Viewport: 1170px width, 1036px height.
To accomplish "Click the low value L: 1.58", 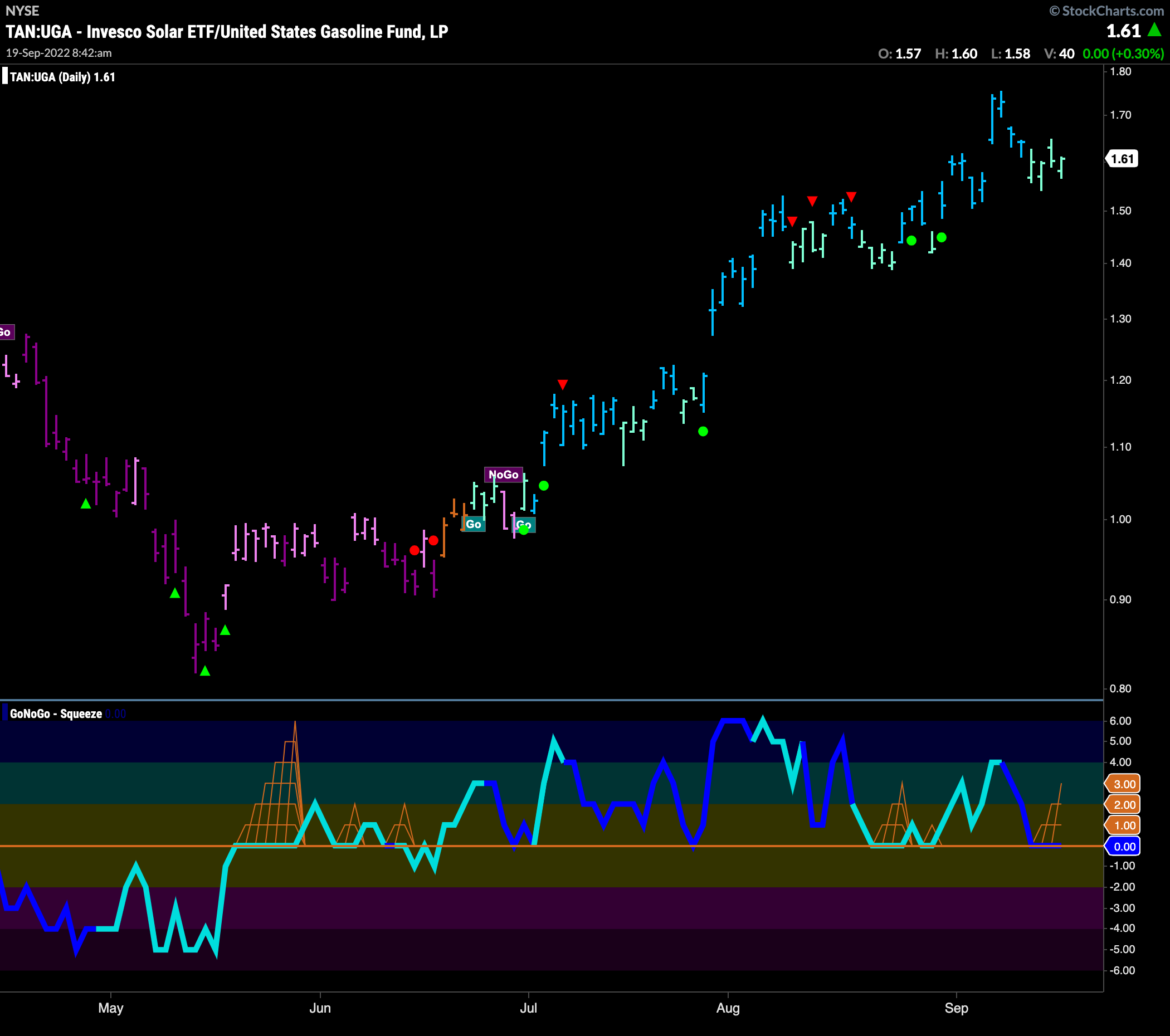I will coord(1010,54).
